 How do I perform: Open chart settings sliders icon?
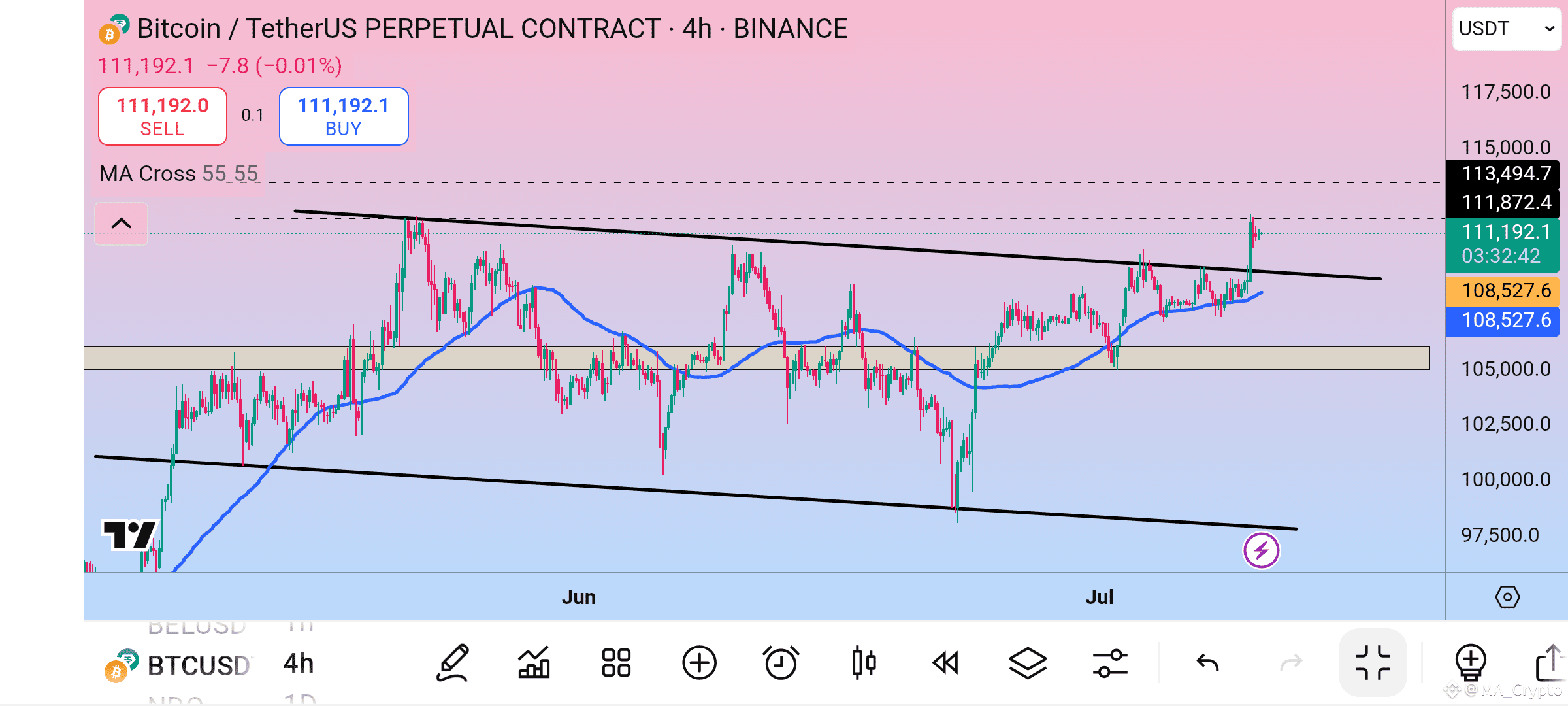[x=1110, y=663]
